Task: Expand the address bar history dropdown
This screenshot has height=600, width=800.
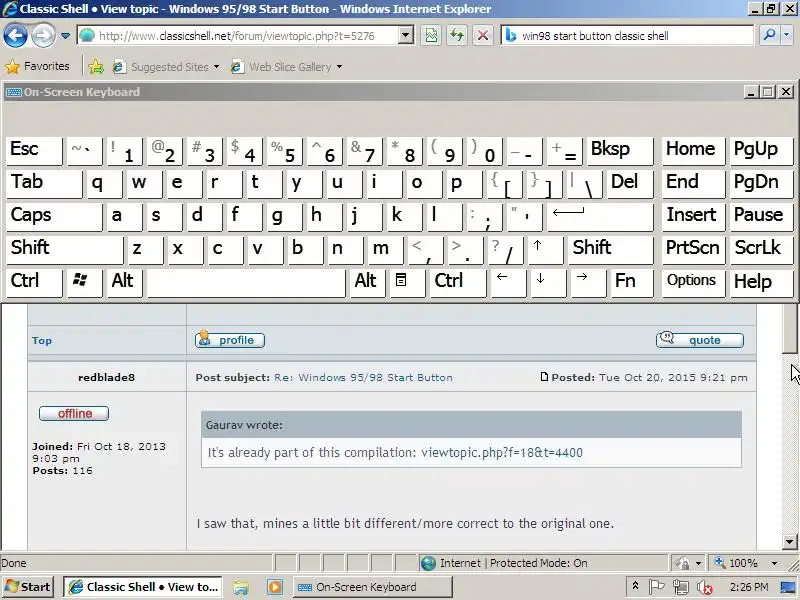Action: point(406,36)
